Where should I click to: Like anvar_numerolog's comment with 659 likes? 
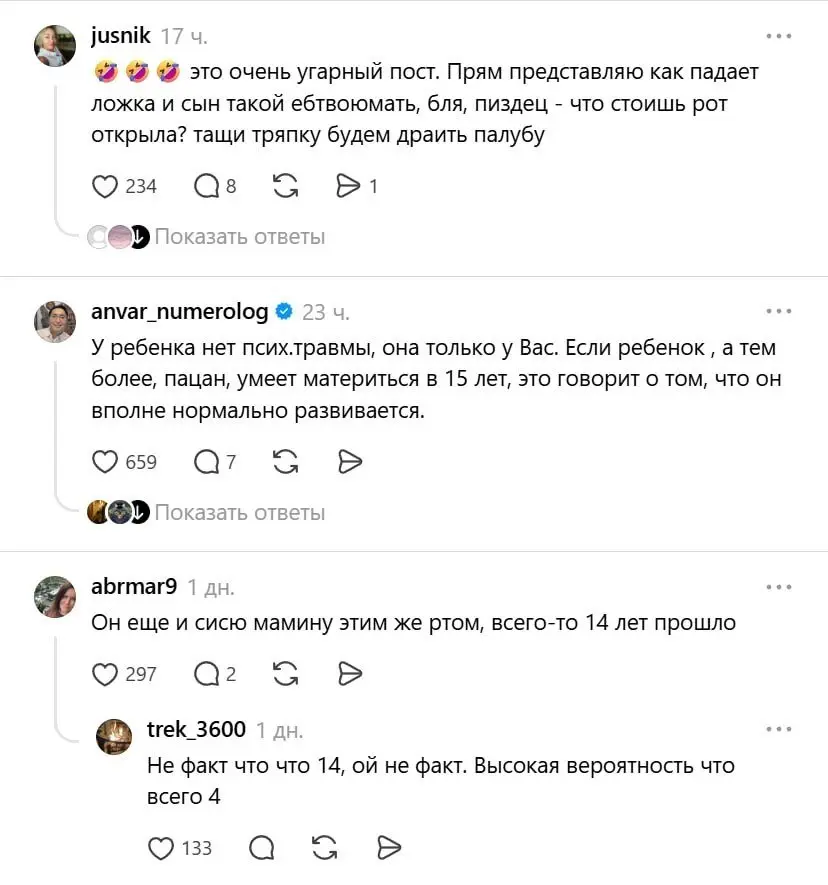(x=105, y=462)
